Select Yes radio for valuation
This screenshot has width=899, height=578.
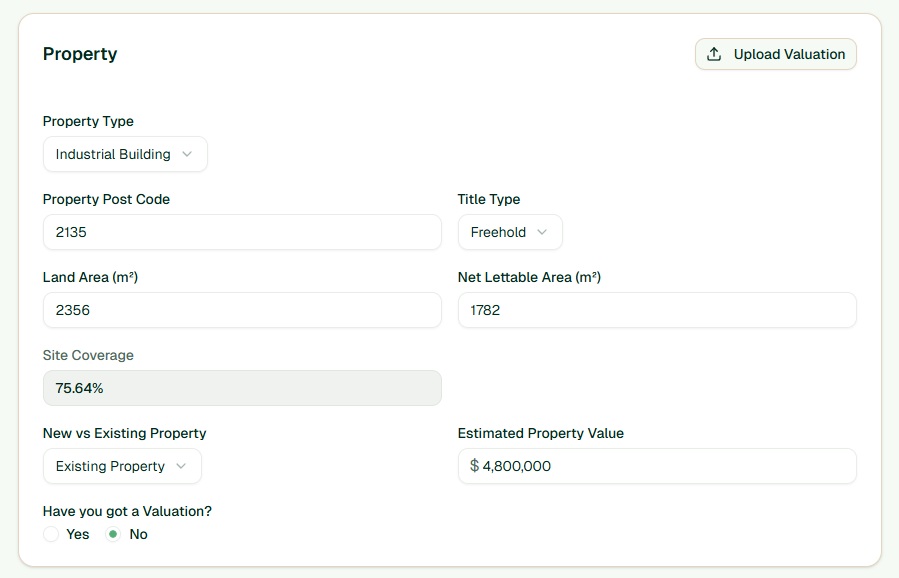(x=51, y=534)
